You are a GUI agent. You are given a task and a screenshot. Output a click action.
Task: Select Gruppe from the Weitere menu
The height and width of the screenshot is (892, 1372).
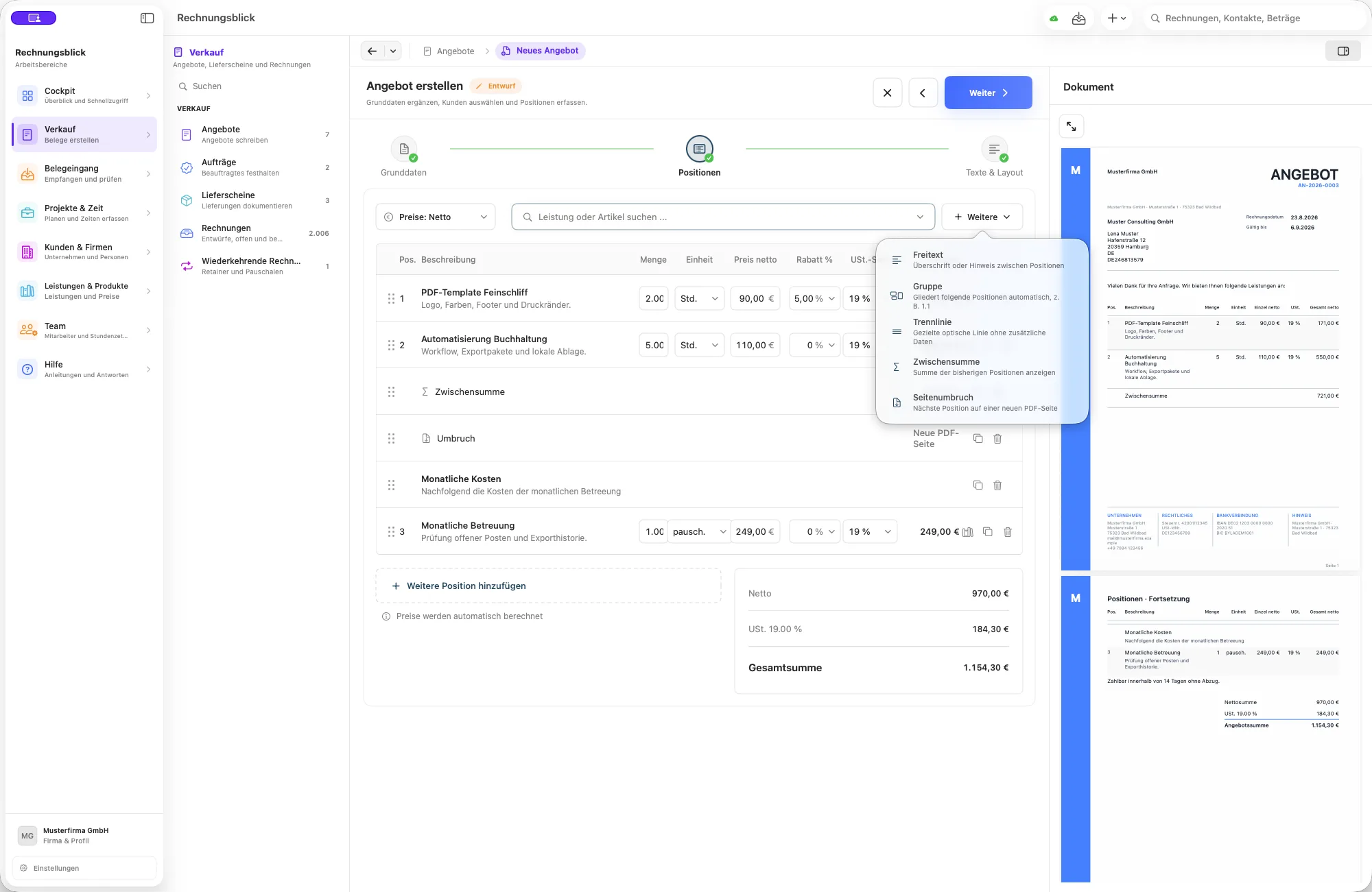click(x=982, y=296)
